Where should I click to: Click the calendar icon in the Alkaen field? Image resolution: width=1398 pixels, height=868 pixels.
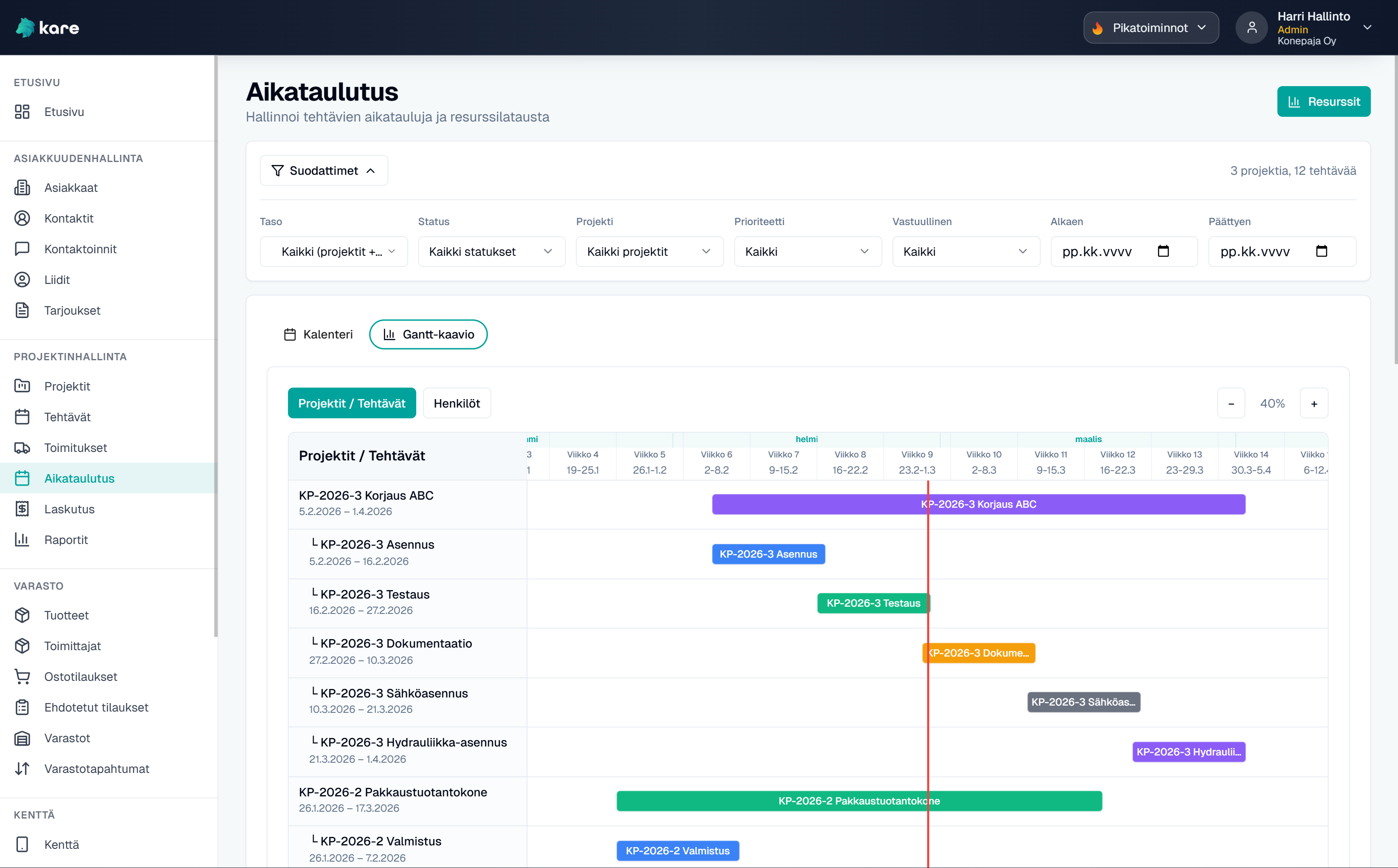[x=1163, y=252]
